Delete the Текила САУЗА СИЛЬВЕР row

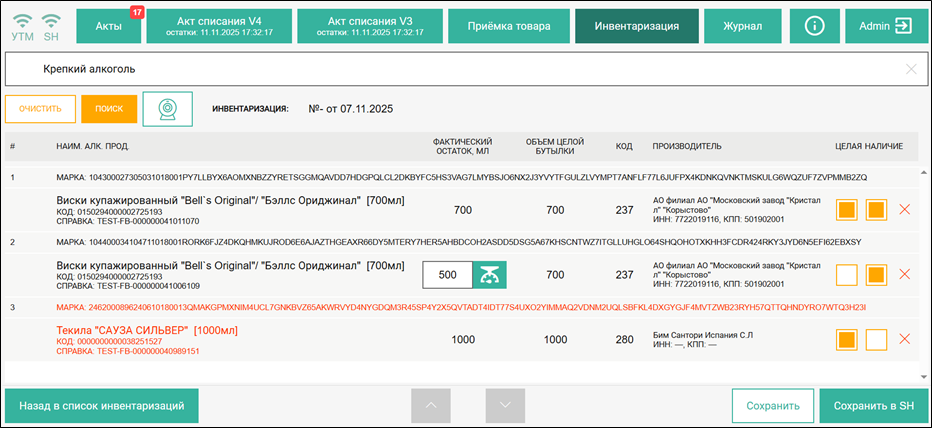pyautogui.click(x=905, y=339)
